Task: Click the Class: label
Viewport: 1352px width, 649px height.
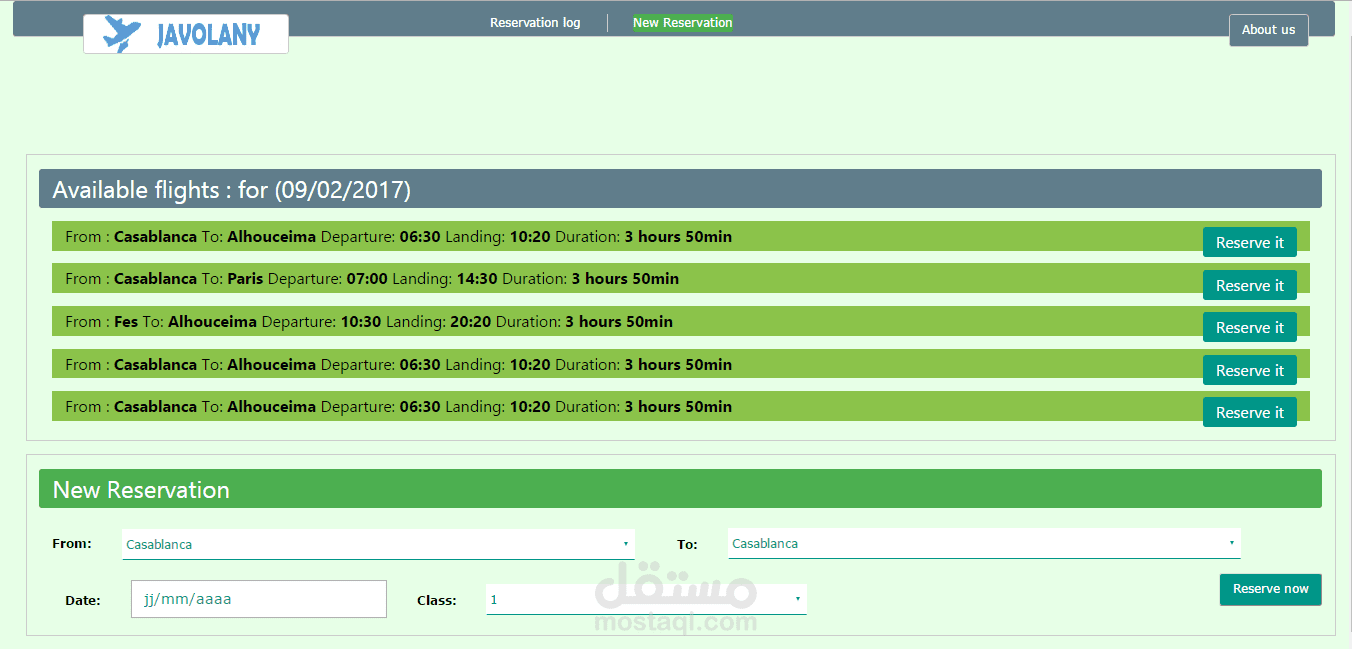Action: pos(437,601)
